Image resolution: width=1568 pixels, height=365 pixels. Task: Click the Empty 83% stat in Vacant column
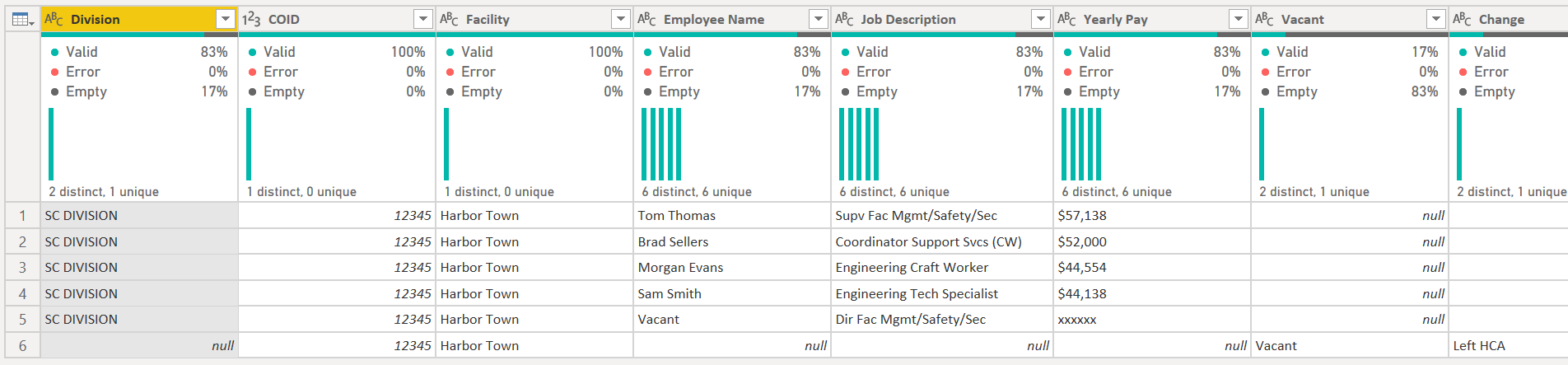(x=1350, y=91)
